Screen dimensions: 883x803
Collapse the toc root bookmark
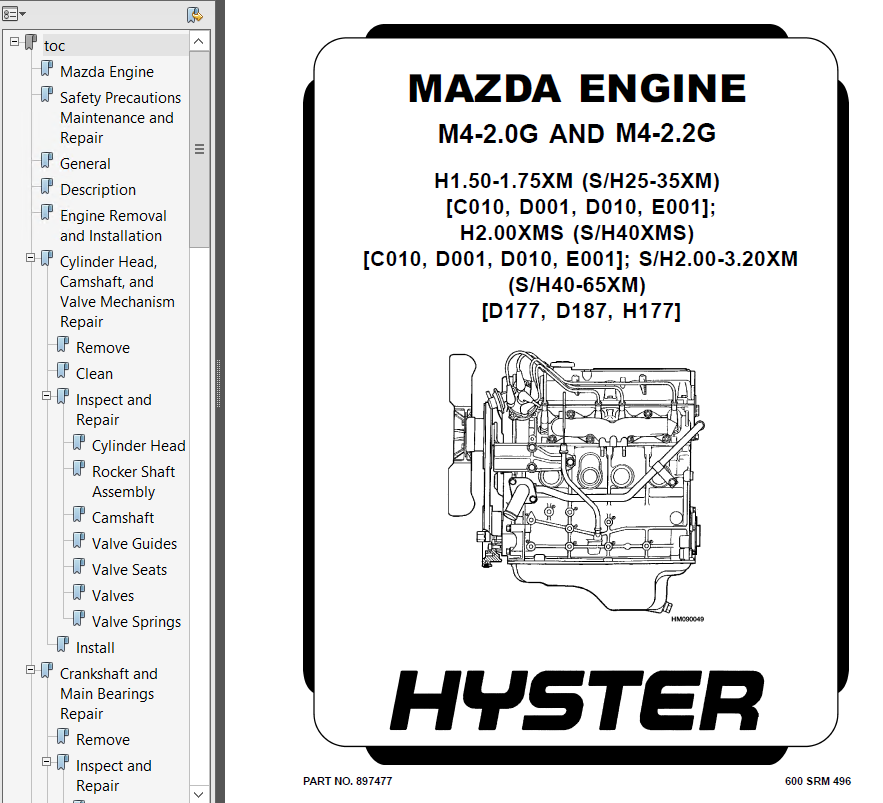click(x=15, y=42)
